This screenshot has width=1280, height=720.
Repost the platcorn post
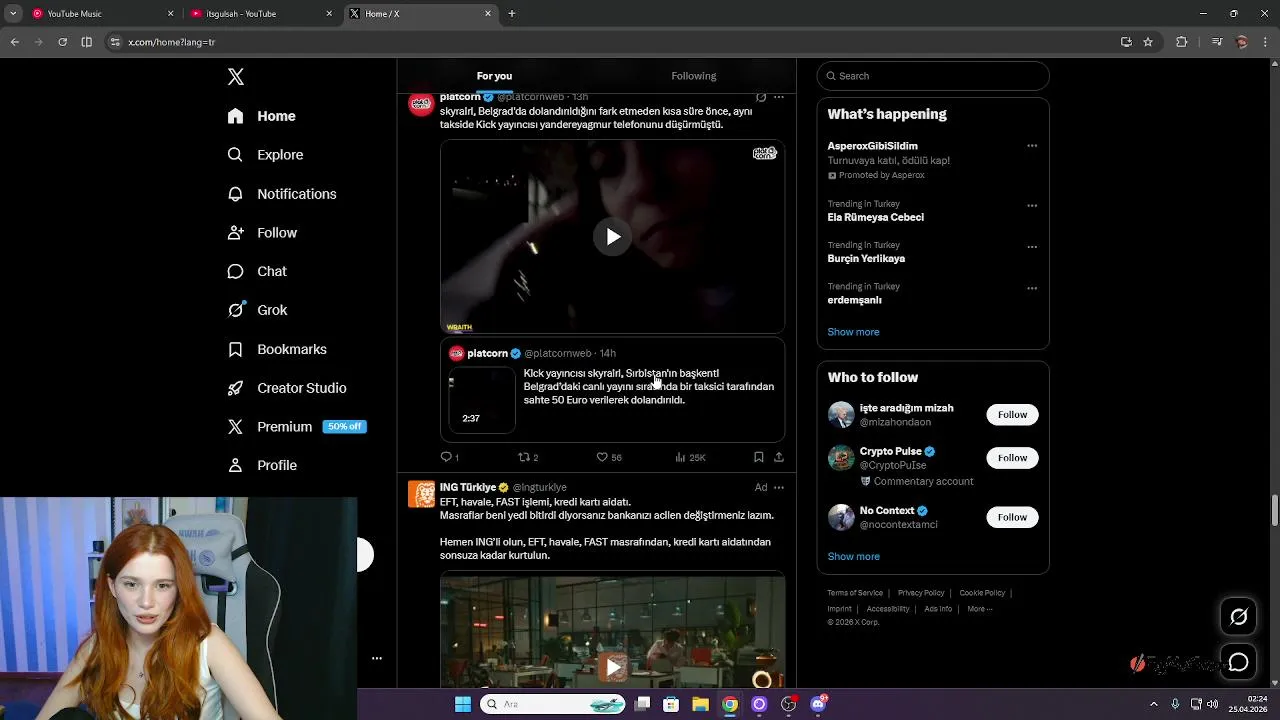pyautogui.click(x=528, y=457)
